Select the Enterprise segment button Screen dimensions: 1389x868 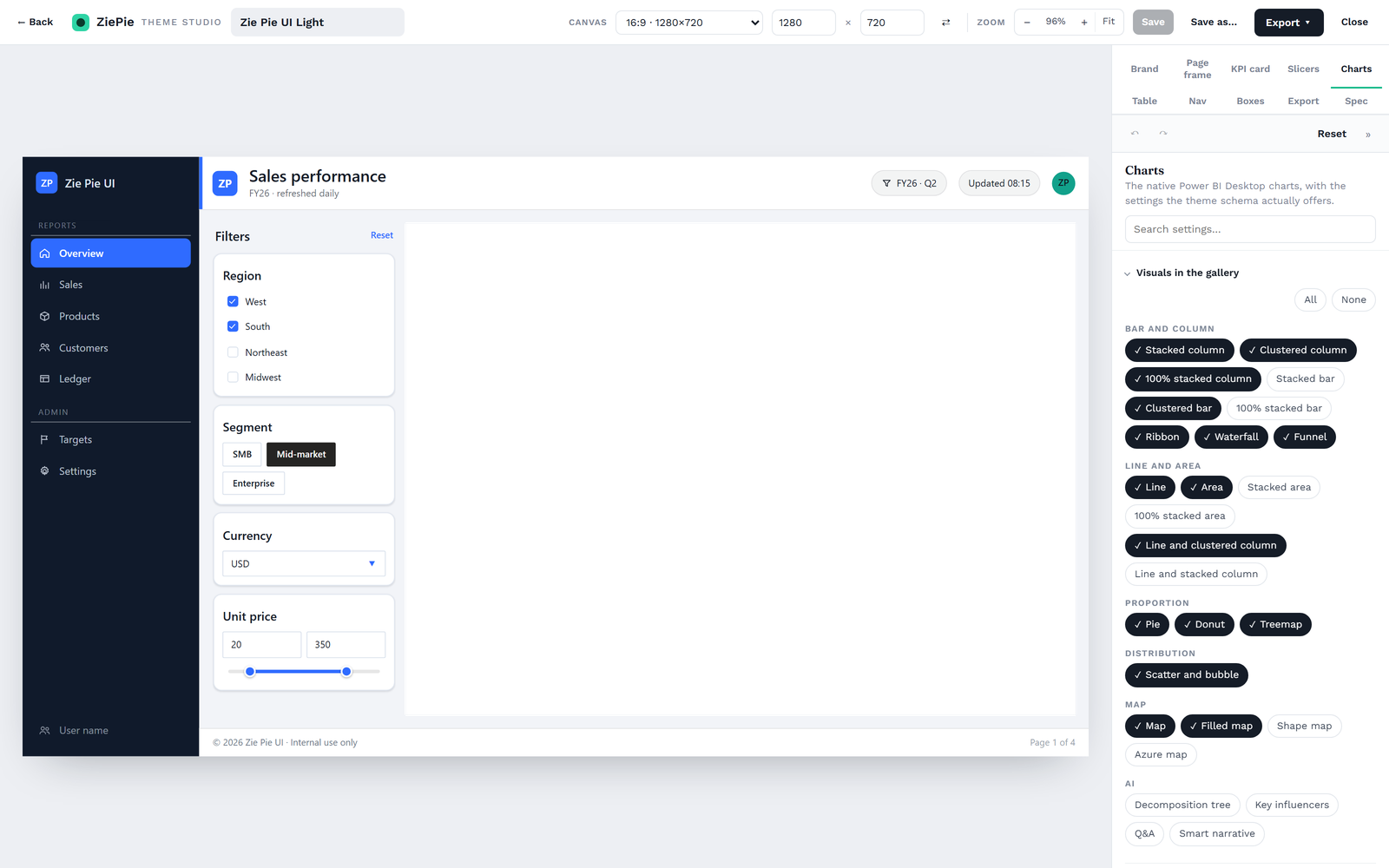tap(253, 483)
